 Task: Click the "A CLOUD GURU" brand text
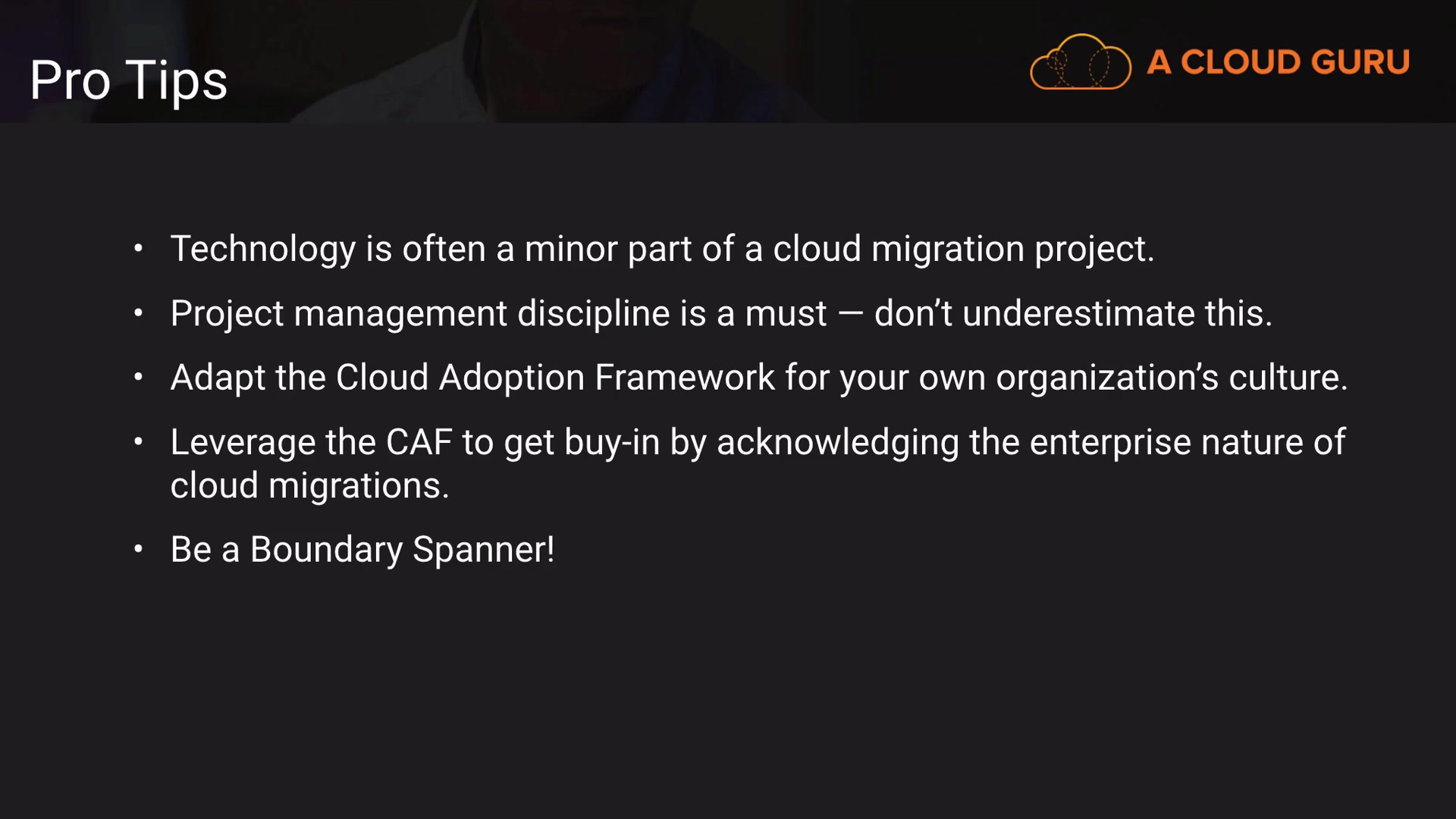point(1278,62)
